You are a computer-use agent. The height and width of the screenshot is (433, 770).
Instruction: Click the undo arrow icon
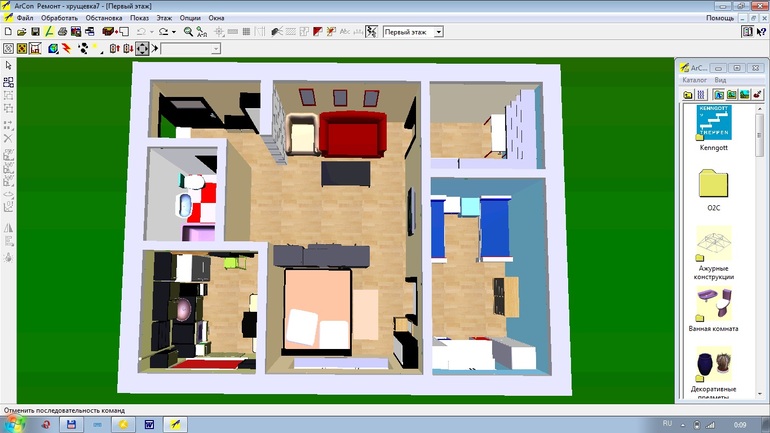click(141, 32)
